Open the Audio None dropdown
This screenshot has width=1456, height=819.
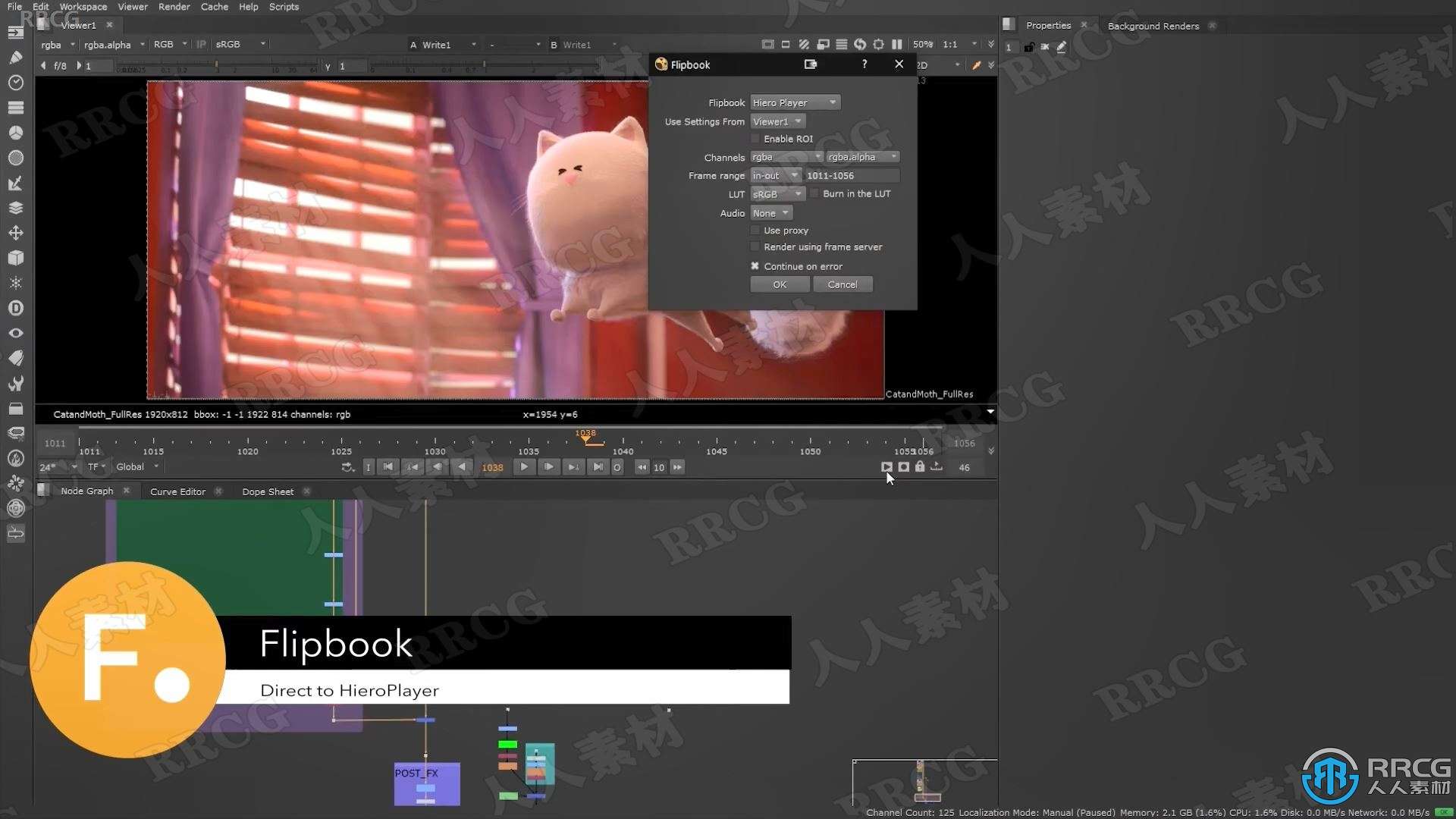click(771, 213)
